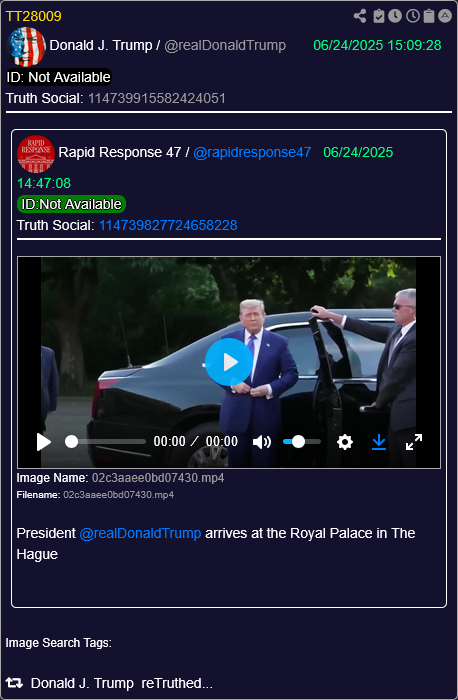Click the plain clipboard icon
The width and height of the screenshot is (458, 700).
point(429,16)
